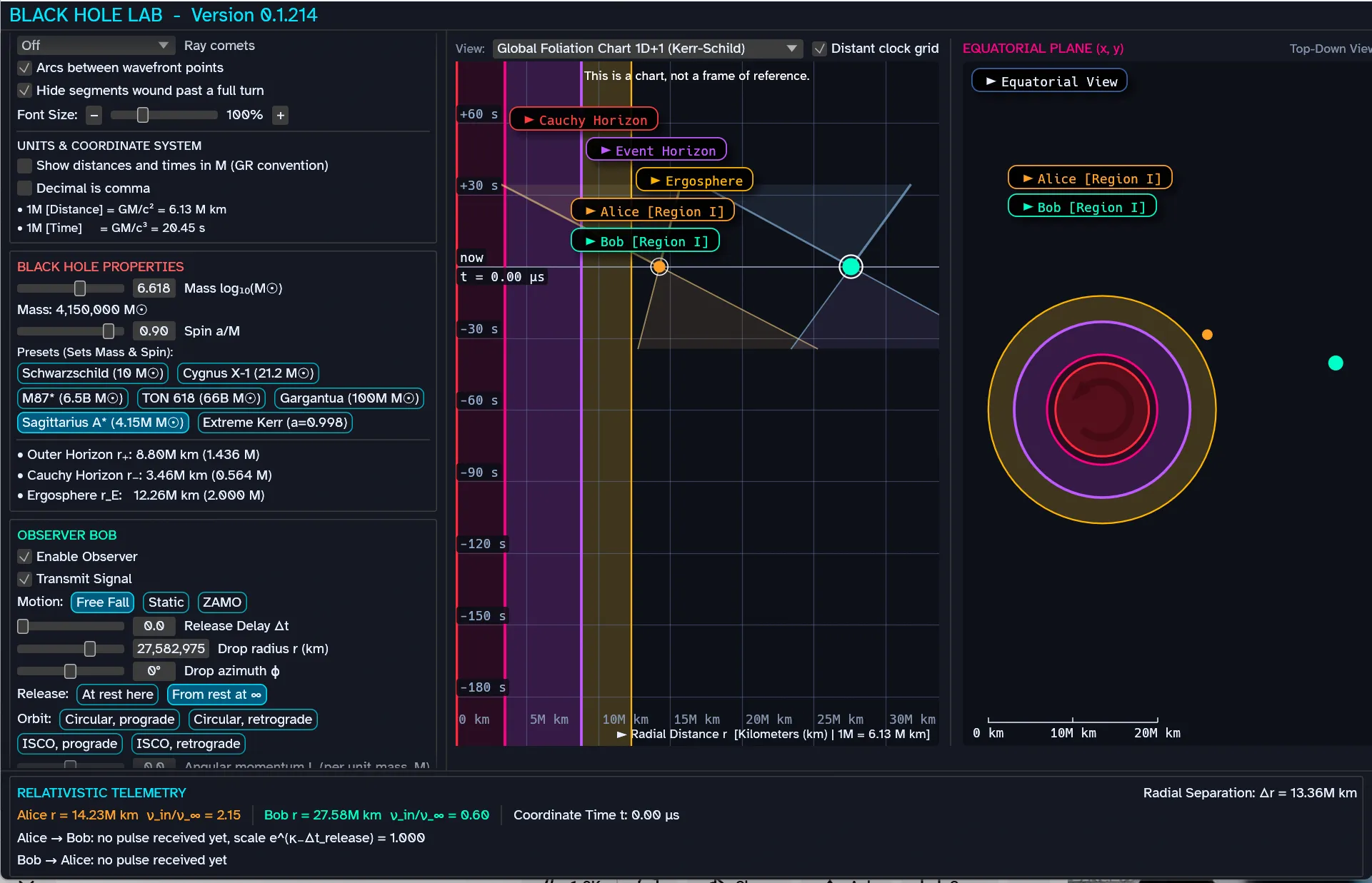Click Bob [Region I] in equatorial panel

(1083, 207)
